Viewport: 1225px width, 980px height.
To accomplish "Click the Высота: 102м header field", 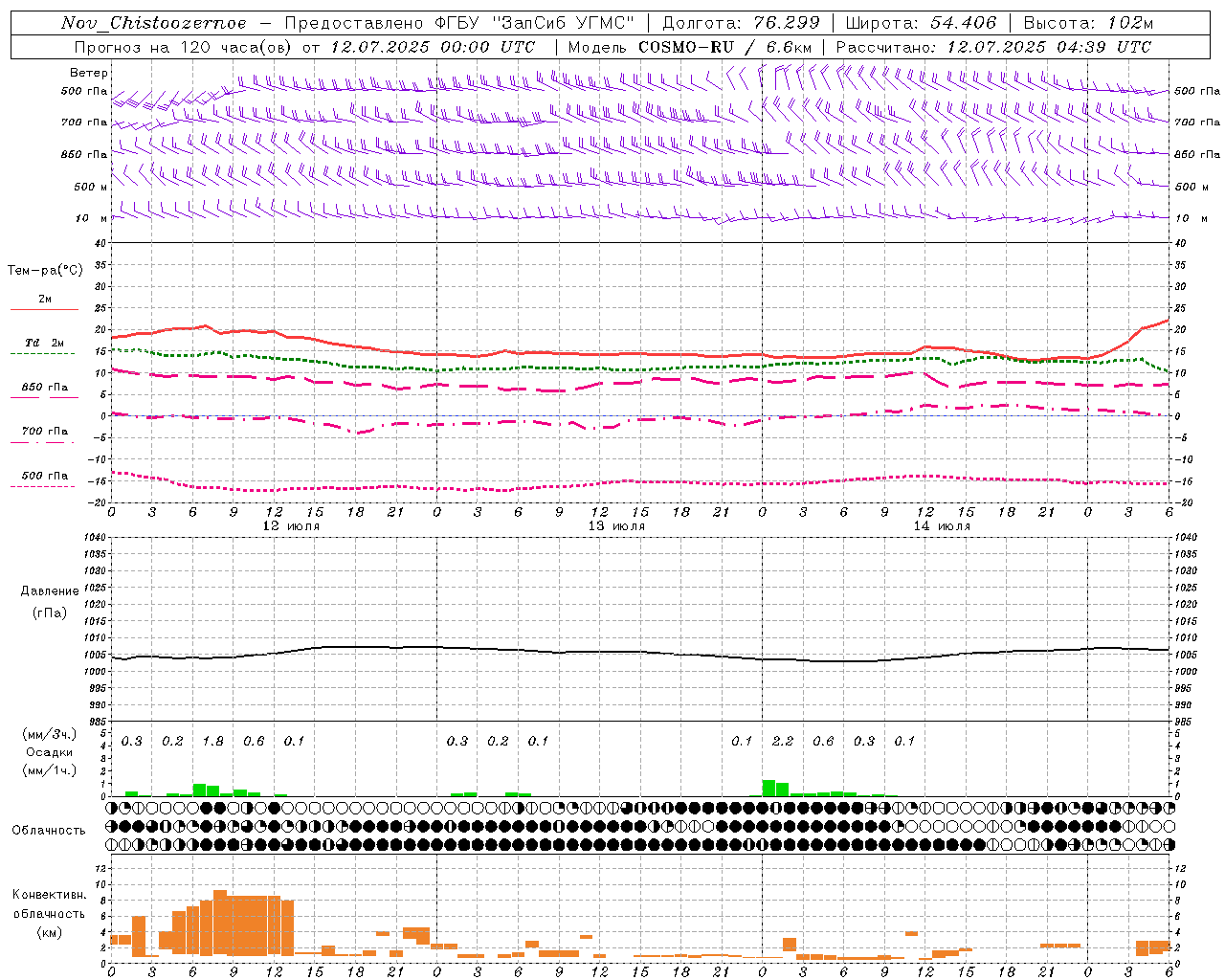I will (1088, 23).
